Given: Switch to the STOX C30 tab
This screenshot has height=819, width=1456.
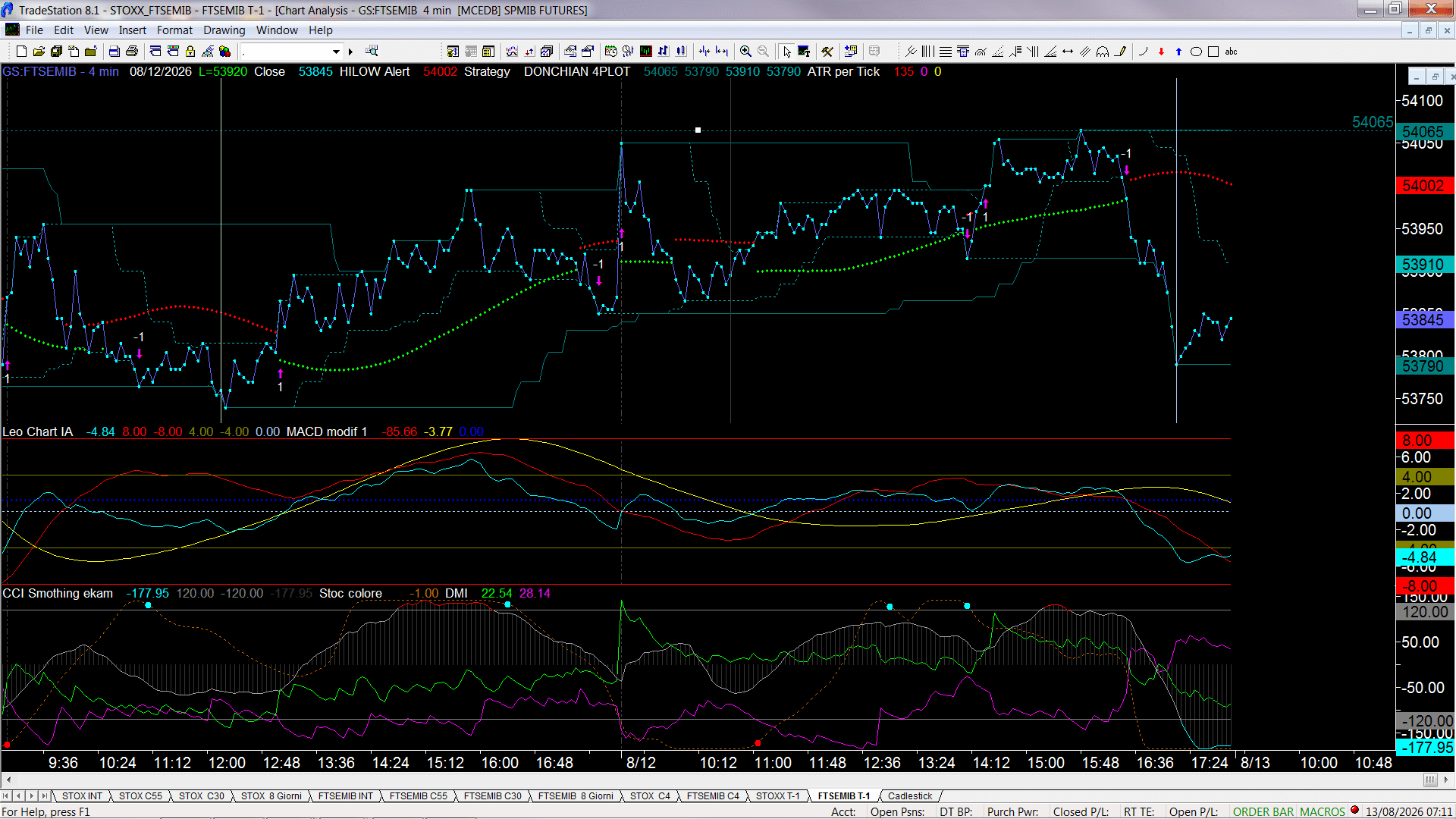Looking at the screenshot, I should 202,796.
